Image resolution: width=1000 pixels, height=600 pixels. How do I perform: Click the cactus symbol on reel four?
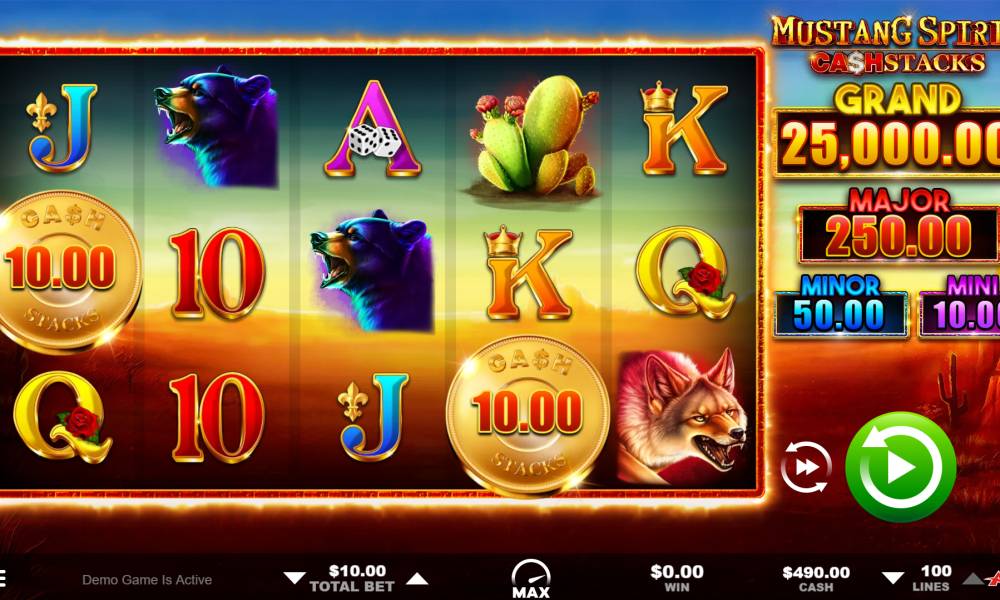534,135
